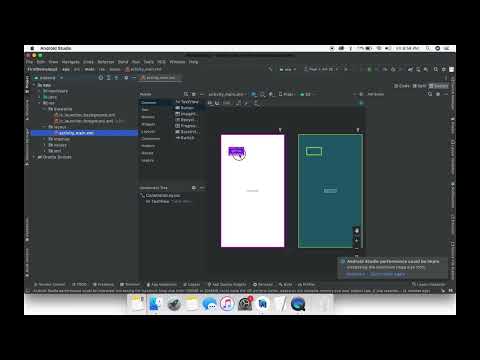The width and height of the screenshot is (480, 360).
Task: Select the Legacy palette category
Action: tap(147, 161)
